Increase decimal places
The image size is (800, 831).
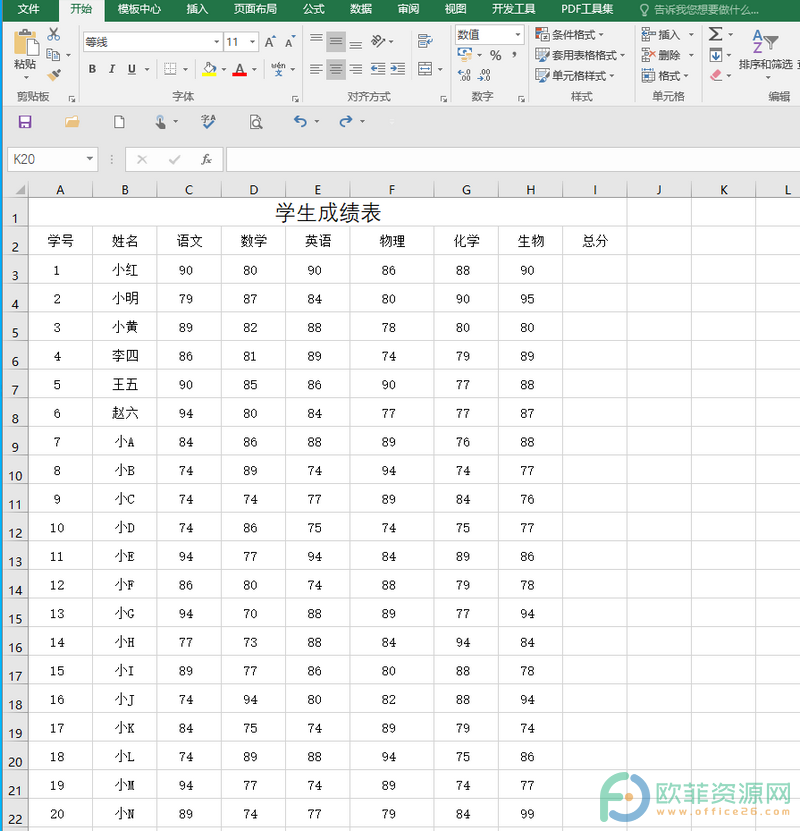pos(464,75)
